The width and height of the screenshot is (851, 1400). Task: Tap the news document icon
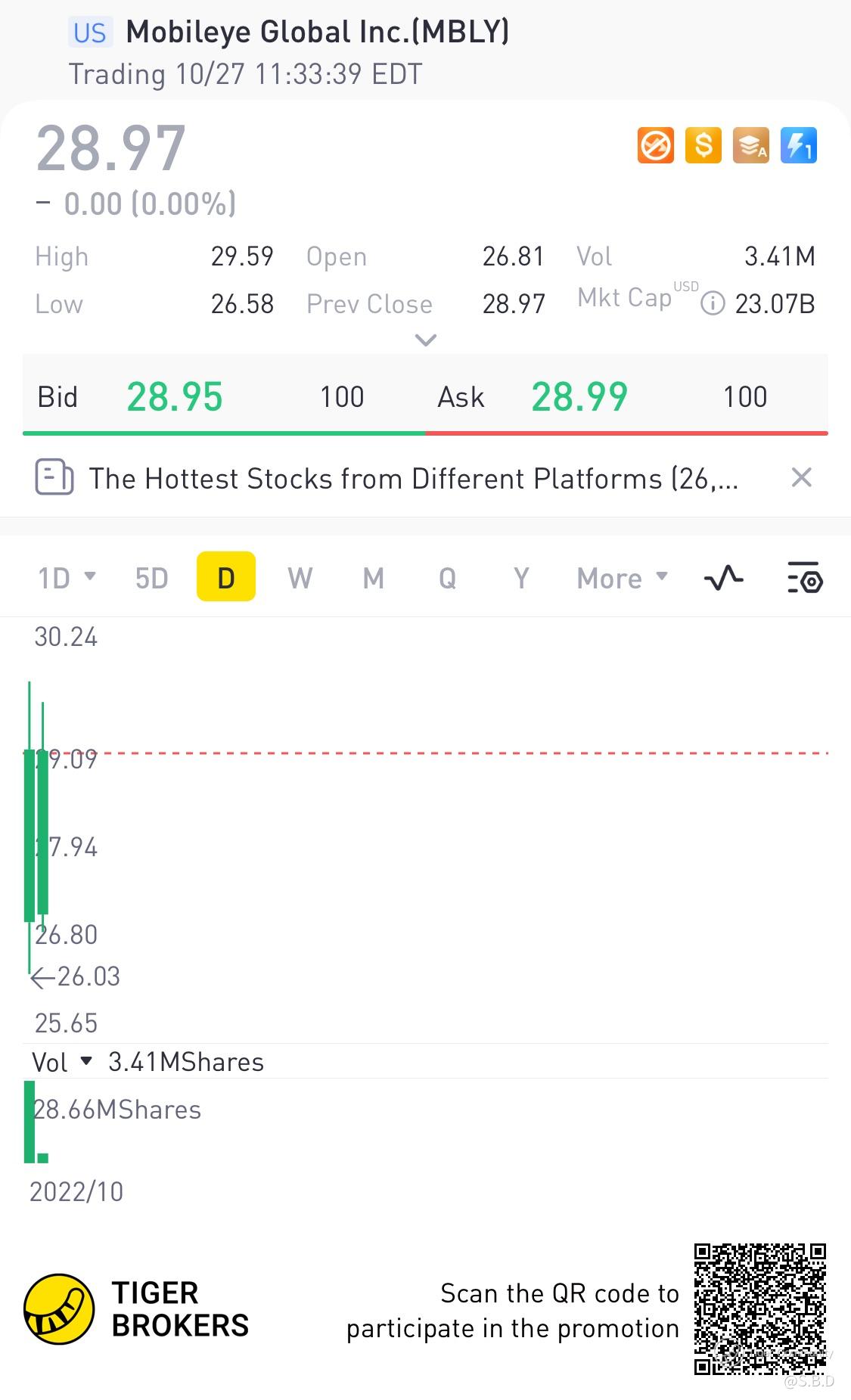(54, 478)
